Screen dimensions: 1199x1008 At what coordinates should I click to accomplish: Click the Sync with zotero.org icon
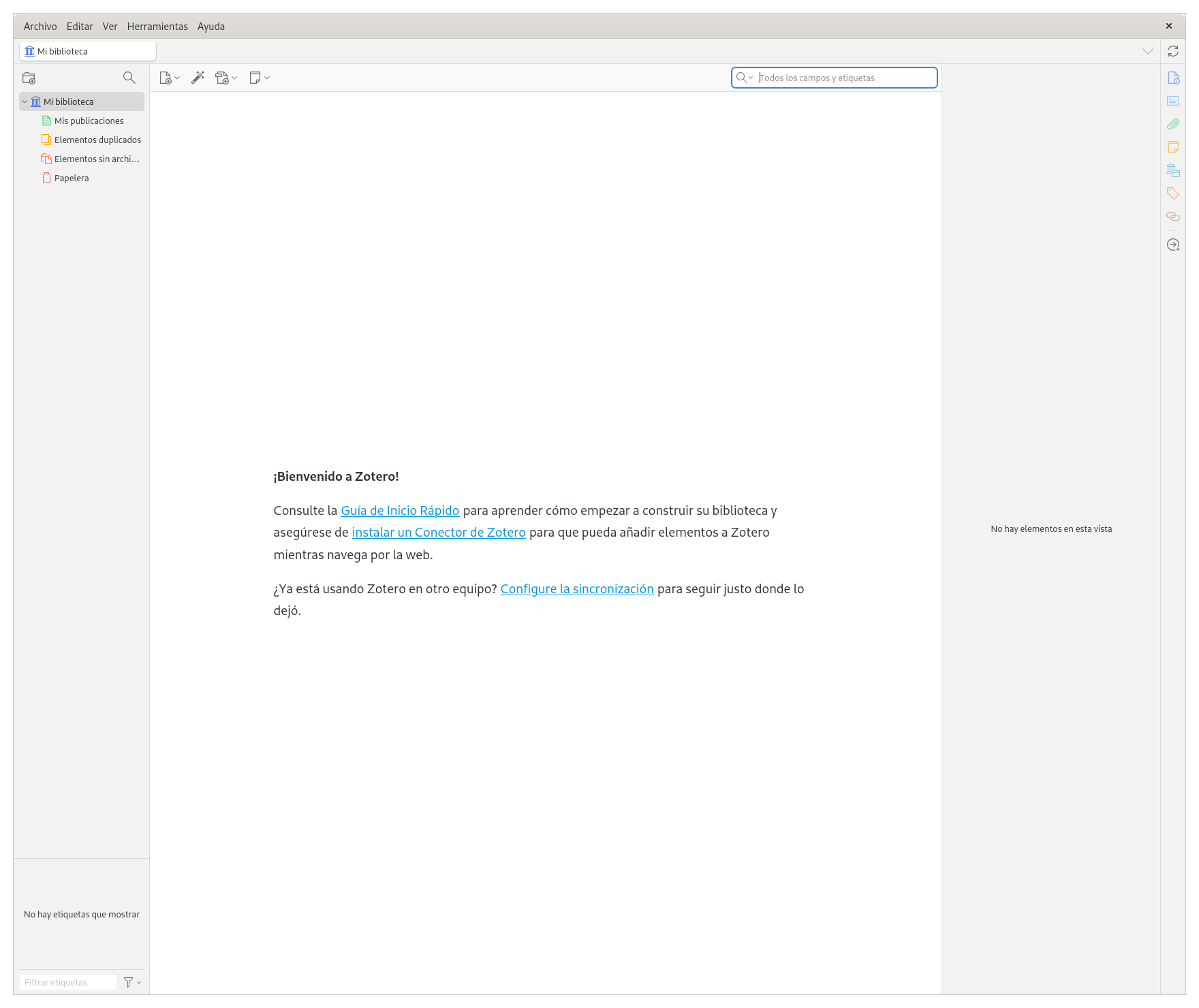pyautogui.click(x=1173, y=51)
